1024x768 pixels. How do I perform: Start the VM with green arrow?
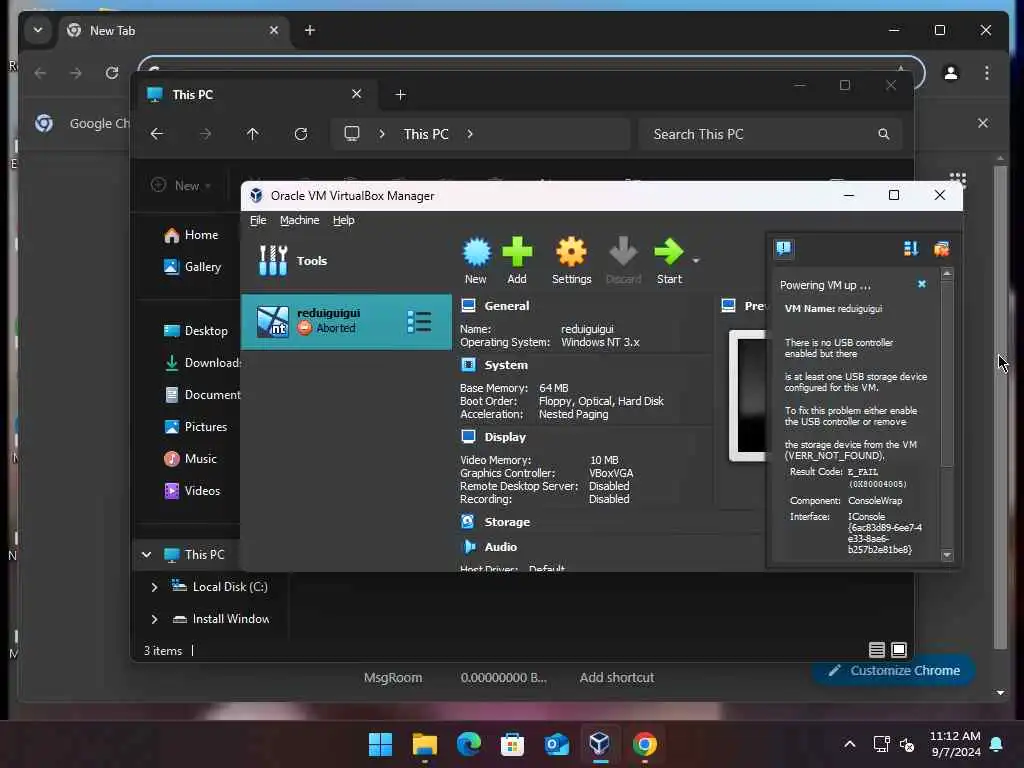pyautogui.click(x=669, y=261)
